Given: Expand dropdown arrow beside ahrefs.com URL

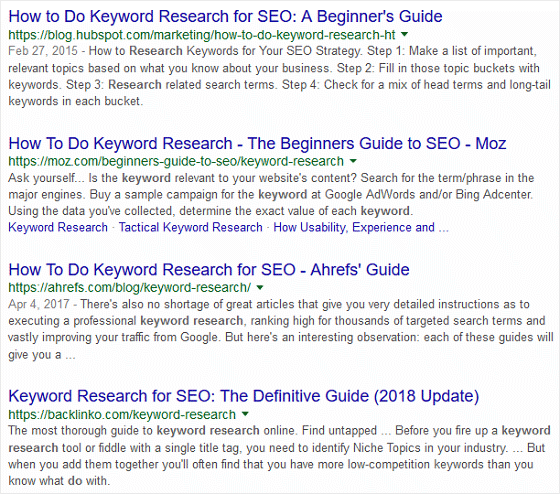Looking at the screenshot, I should coord(260,287).
